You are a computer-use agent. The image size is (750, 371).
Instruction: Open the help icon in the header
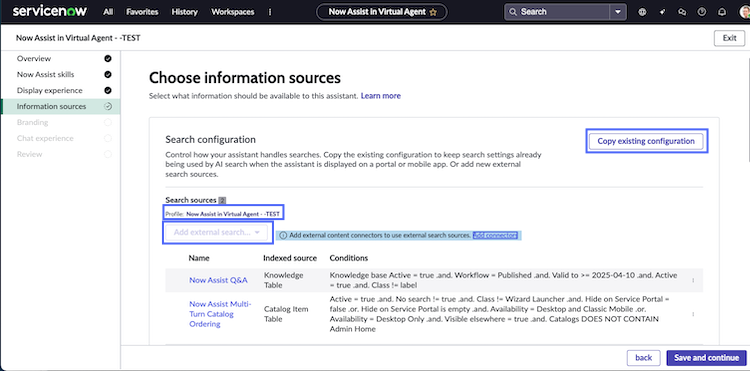click(x=702, y=12)
